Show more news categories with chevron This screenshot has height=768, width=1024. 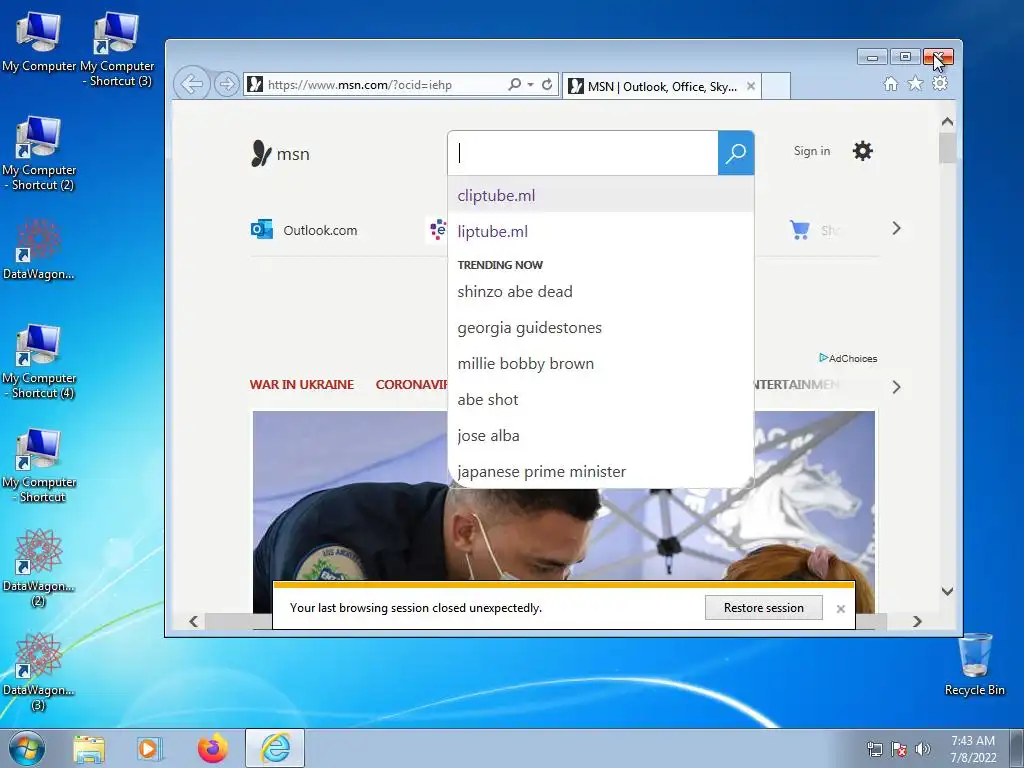(896, 387)
